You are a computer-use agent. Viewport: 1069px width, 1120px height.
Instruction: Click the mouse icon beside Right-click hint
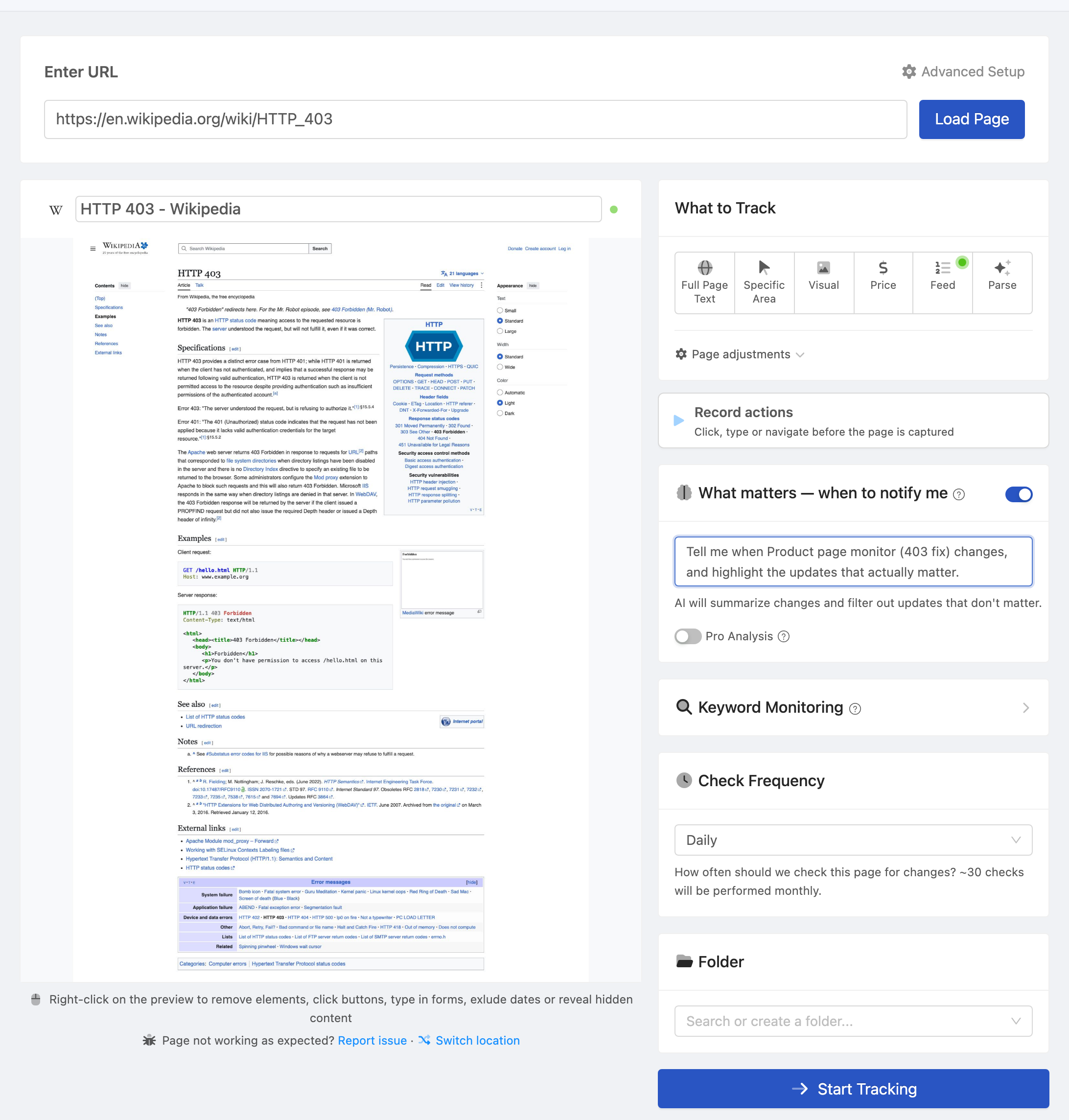click(x=36, y=1000)
